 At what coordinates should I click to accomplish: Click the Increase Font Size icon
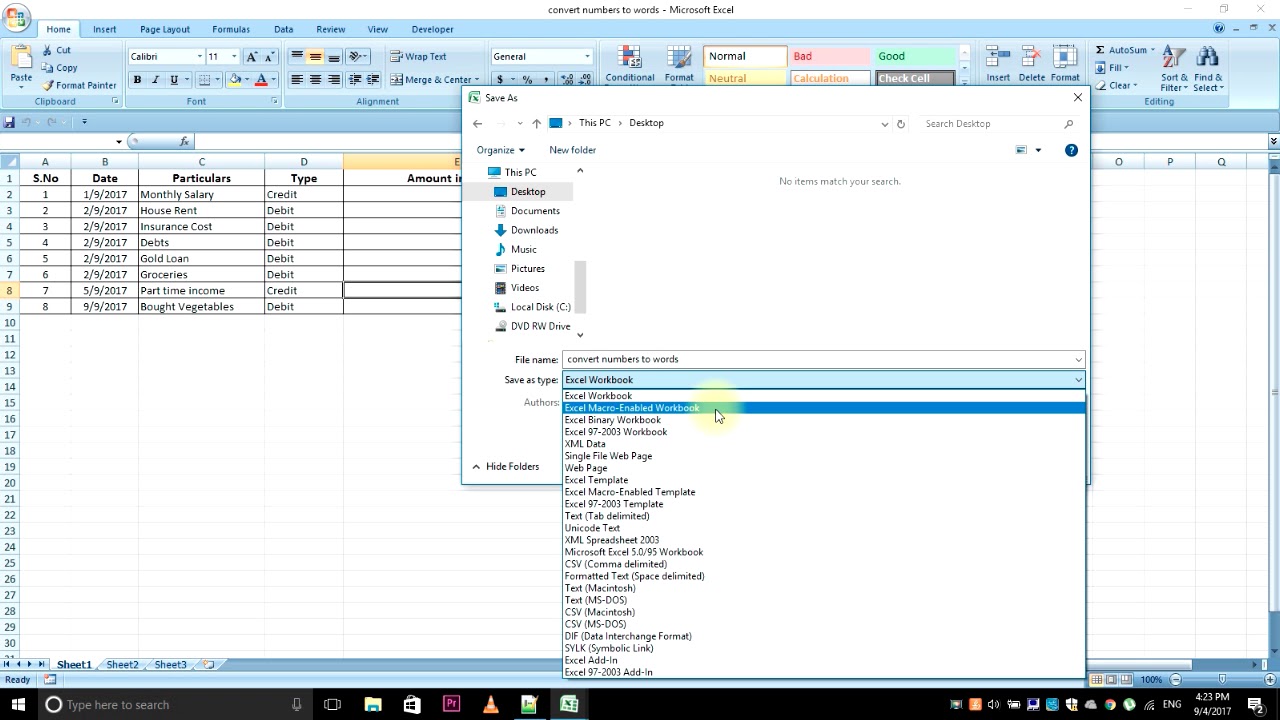[x=251, y=57]
